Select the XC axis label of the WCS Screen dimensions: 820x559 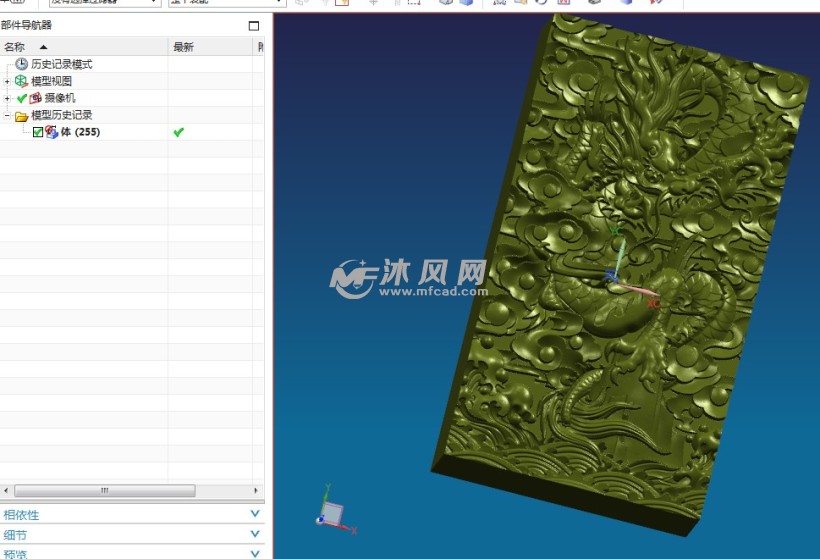point(653,303)
